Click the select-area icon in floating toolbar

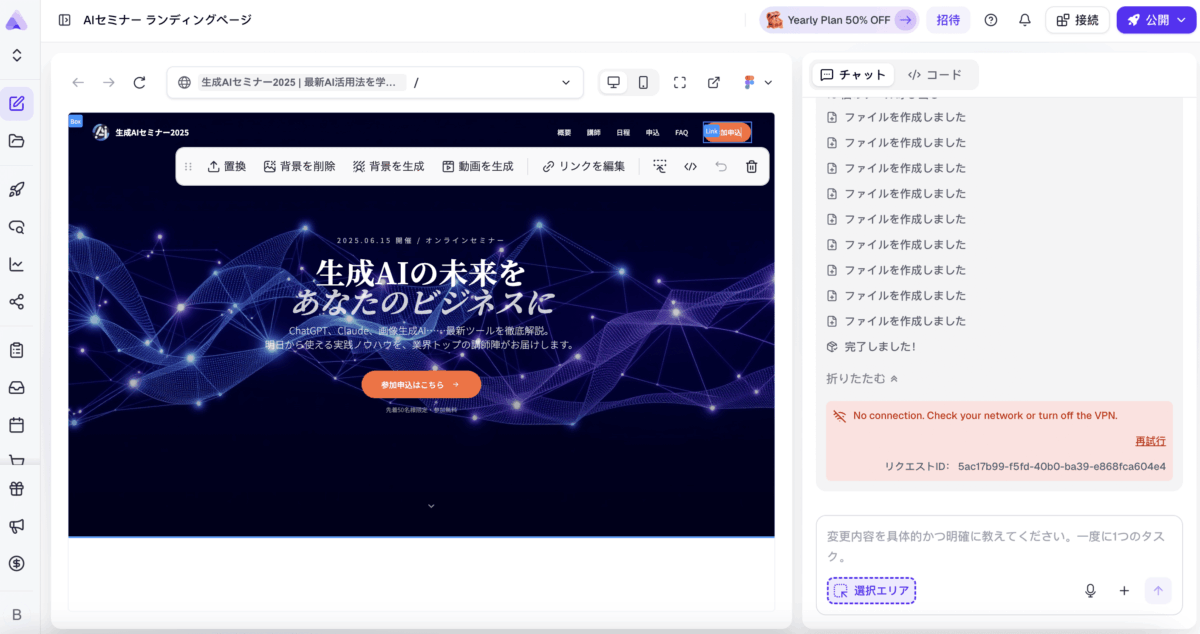660,166
